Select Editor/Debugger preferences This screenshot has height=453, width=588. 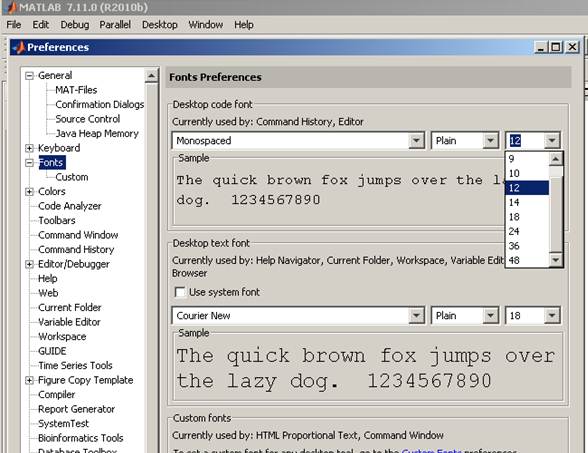(x=74, y=264)
